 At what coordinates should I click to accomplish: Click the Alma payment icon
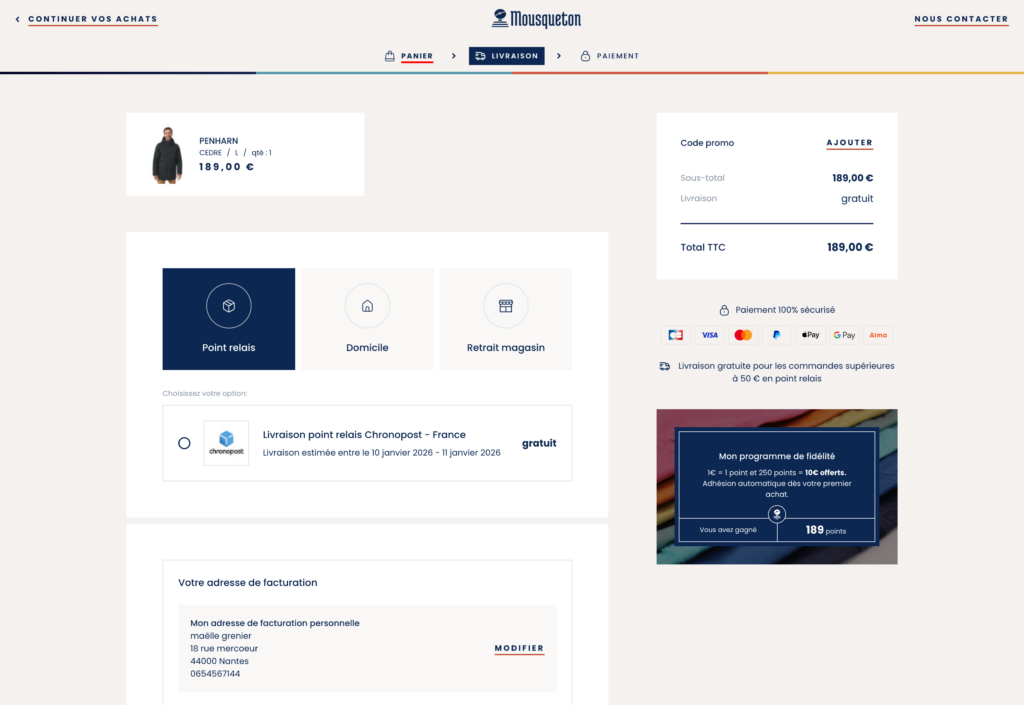878,335
